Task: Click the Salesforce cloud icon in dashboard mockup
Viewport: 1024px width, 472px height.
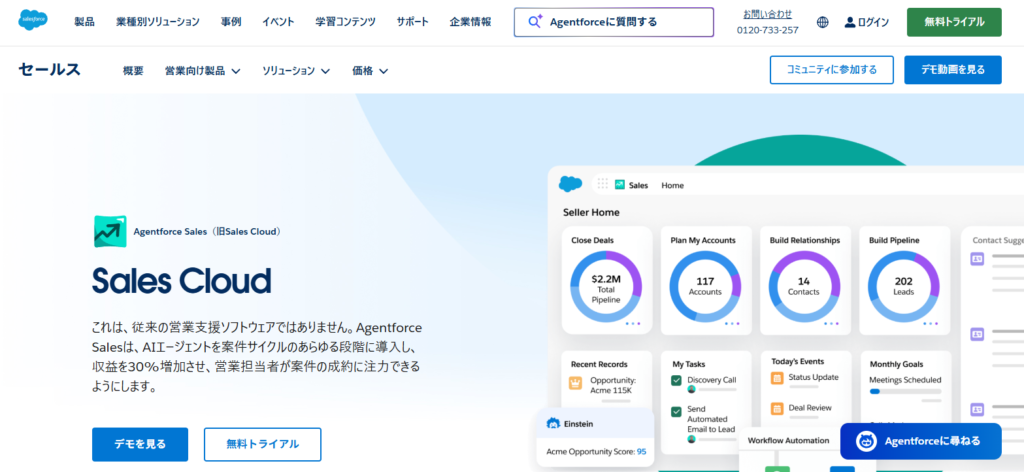Action: click(570, 185)
